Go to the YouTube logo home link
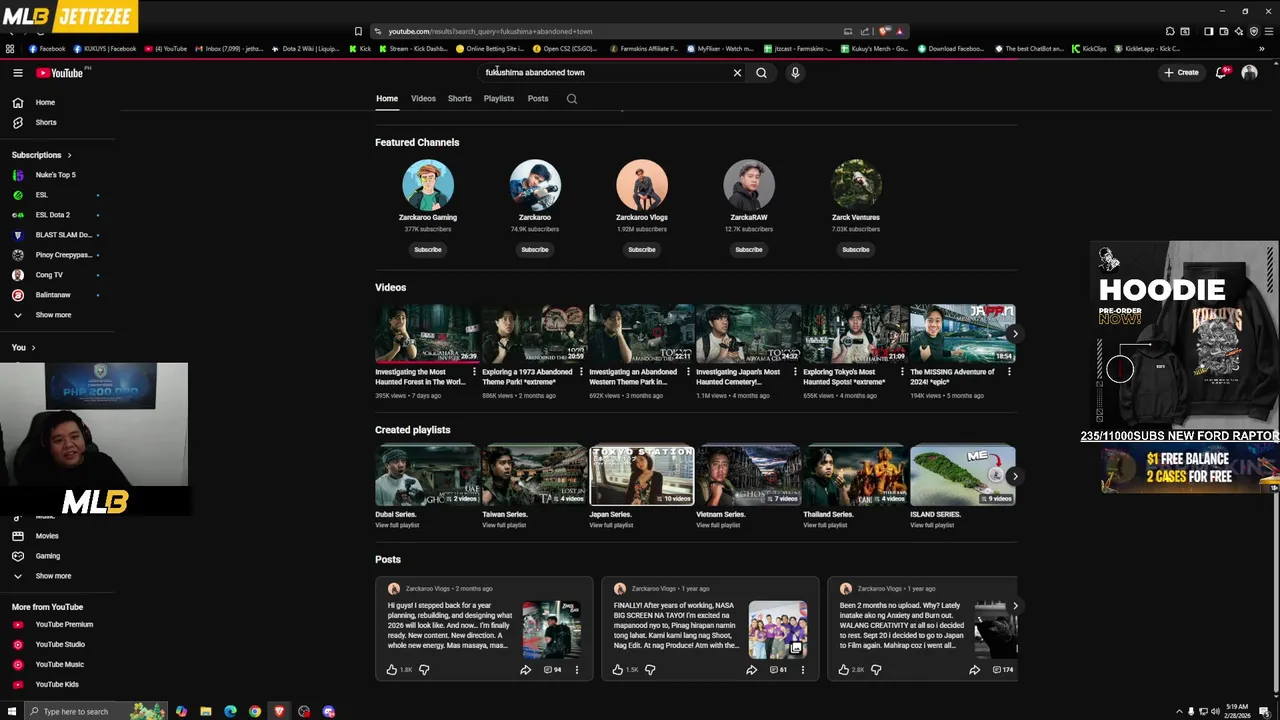Screen dimensions: 1280x720 pos(60,73)
